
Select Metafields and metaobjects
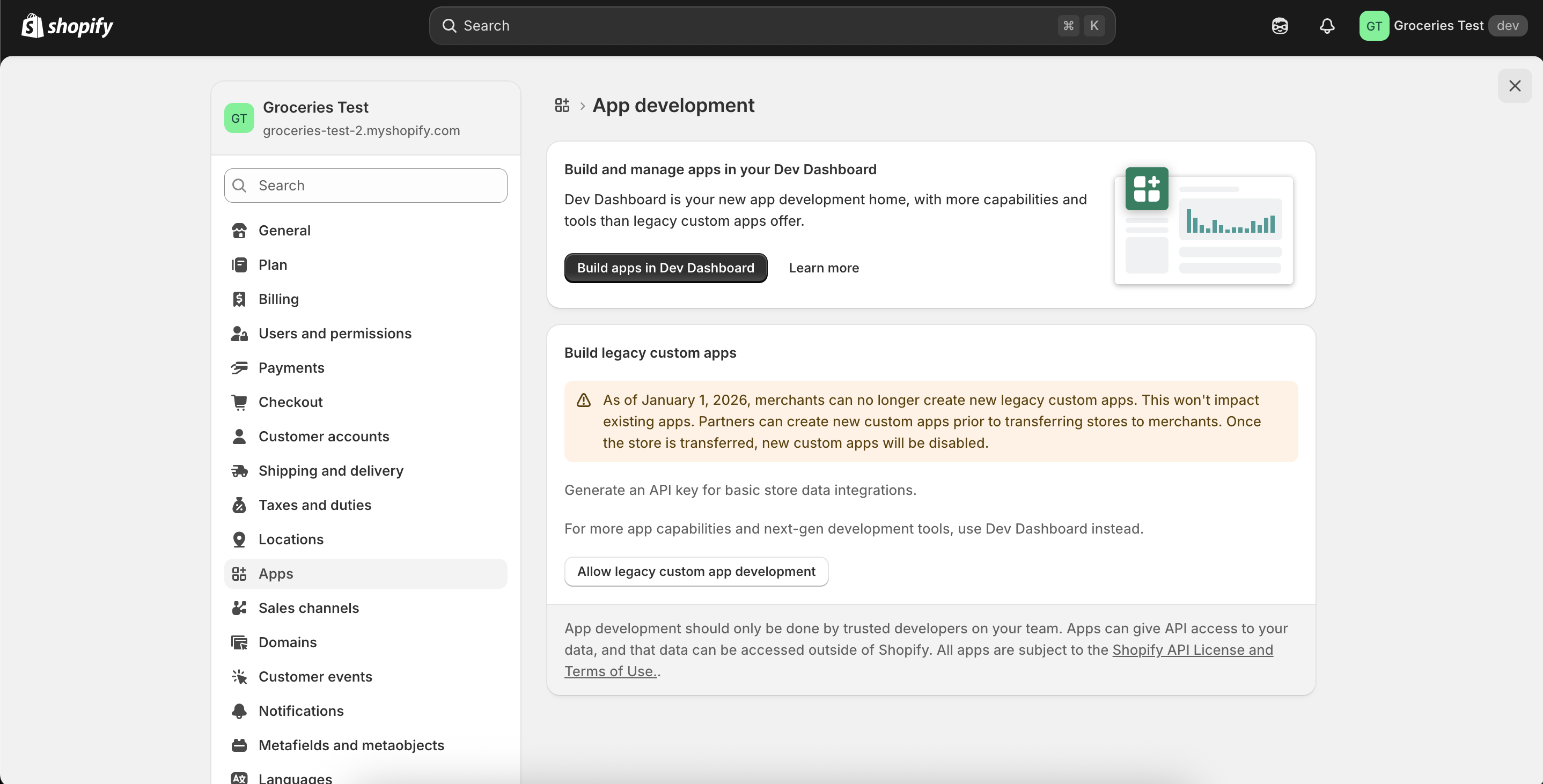click(x=351, y=745)
